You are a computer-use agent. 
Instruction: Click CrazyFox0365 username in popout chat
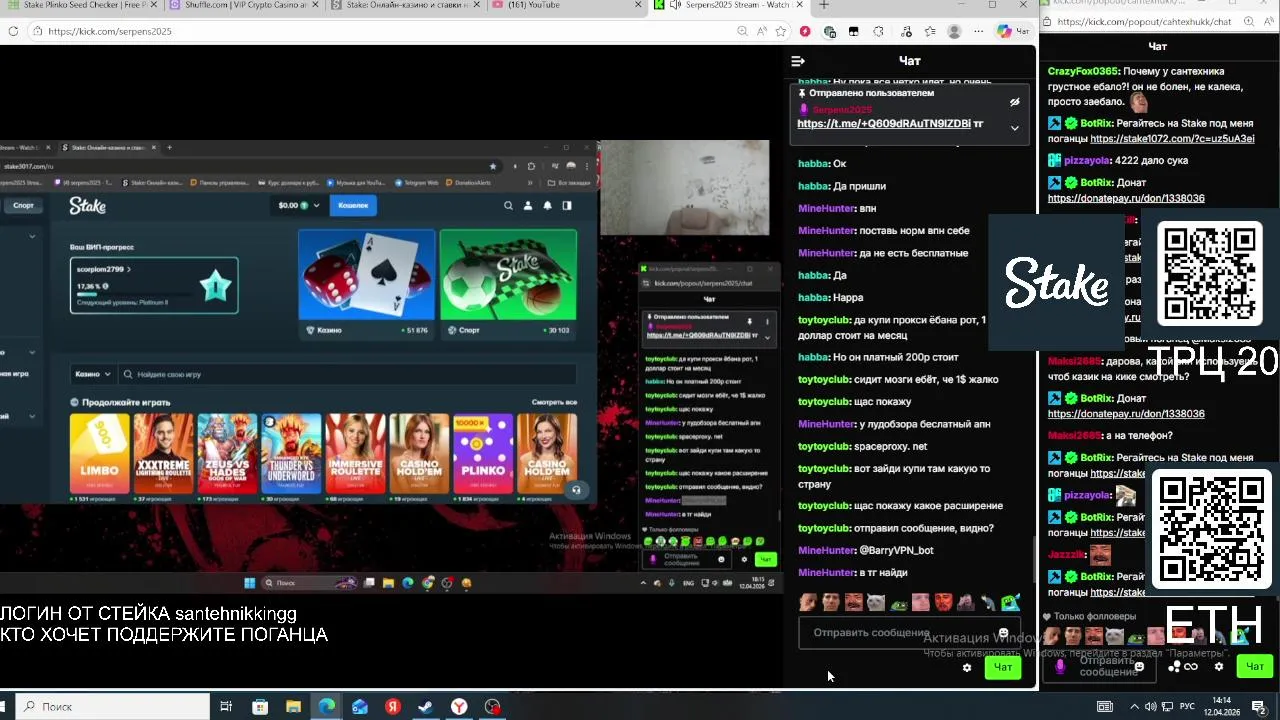[x=1083, y=71]
